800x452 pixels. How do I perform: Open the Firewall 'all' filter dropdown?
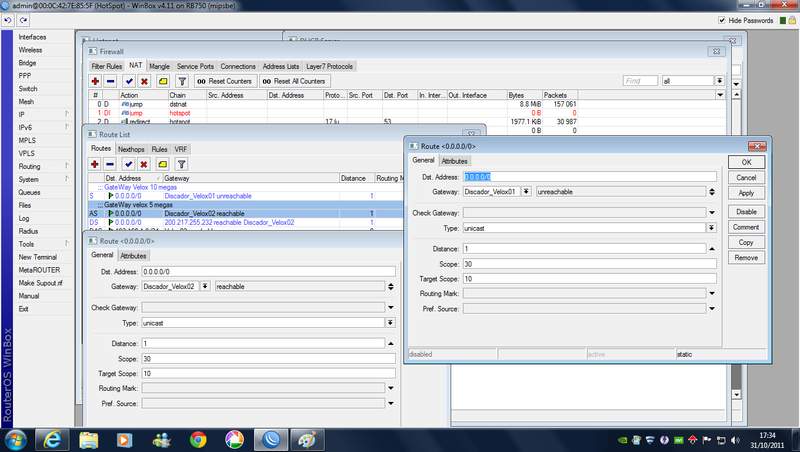(718, 80)
